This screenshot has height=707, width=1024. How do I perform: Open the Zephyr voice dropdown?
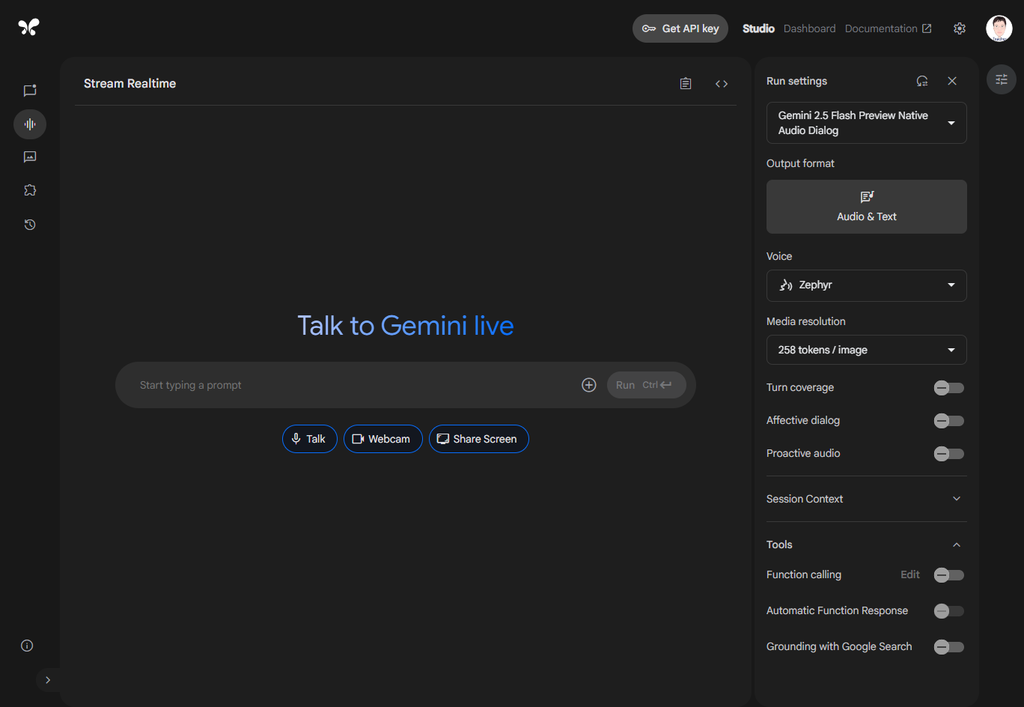click(x=866, y=285)
